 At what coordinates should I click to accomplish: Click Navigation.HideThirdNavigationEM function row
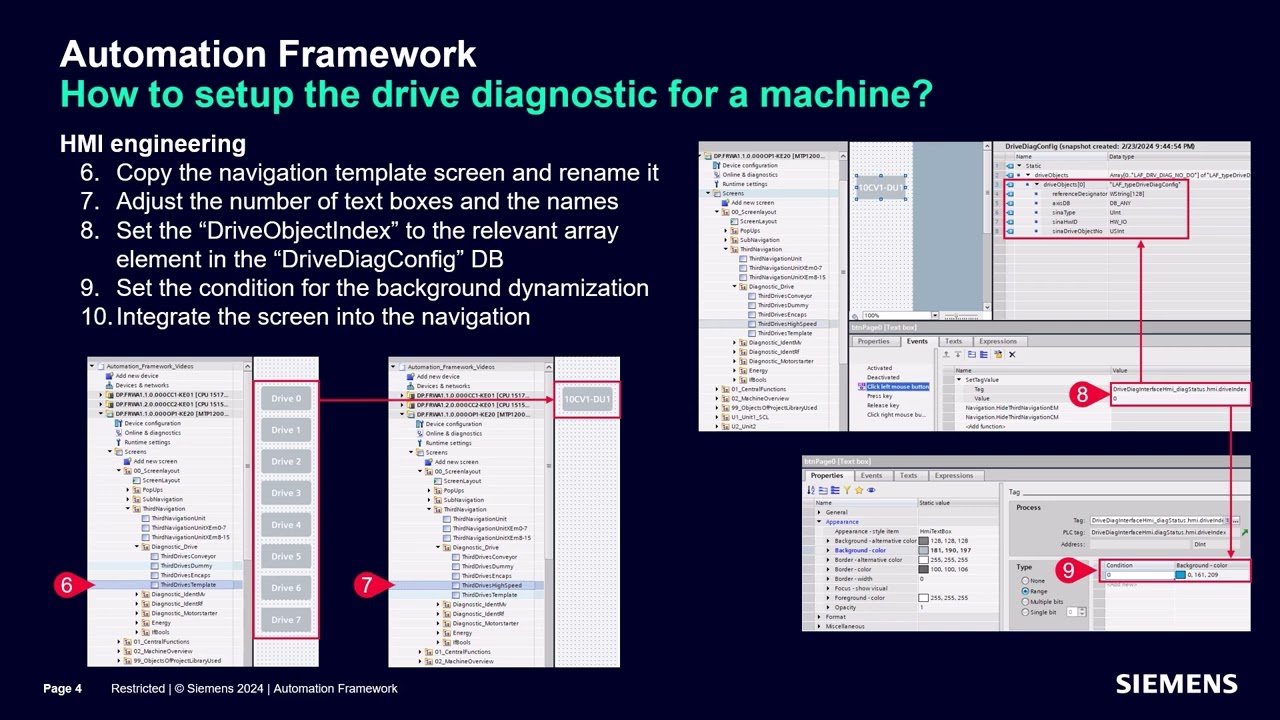click(x=1012, y=407)
